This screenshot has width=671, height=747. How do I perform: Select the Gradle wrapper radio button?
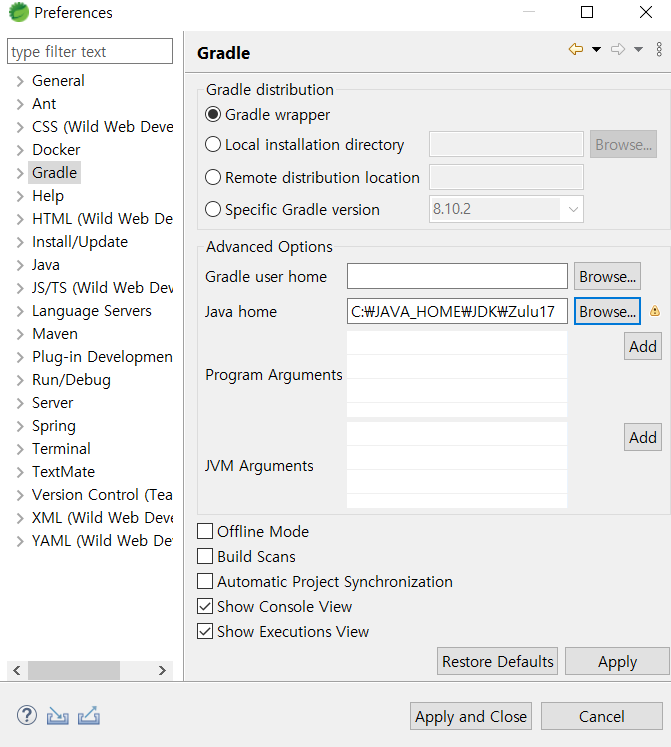pyautogui.click(x=213, y=114)
